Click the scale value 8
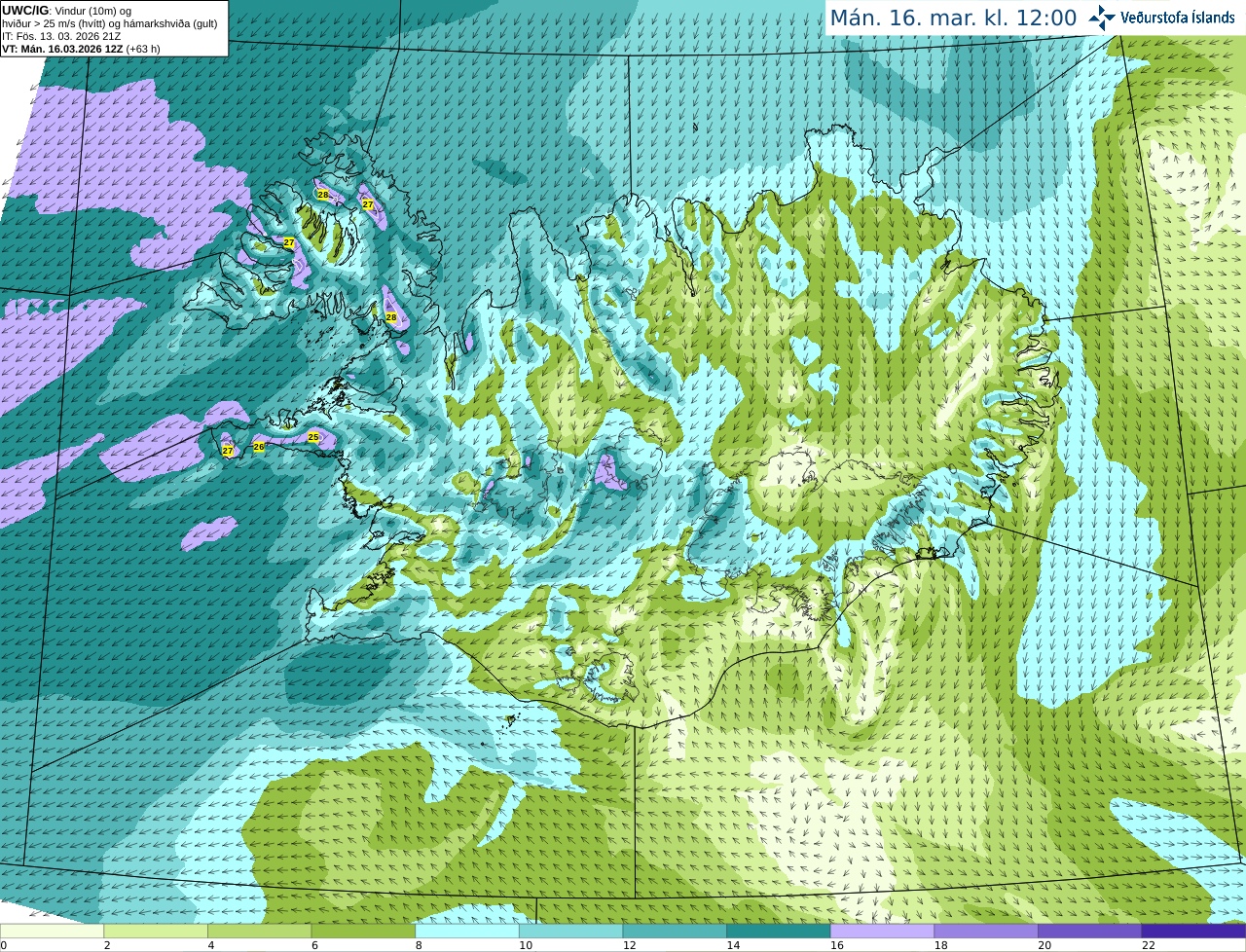 (x=419, y=945)
